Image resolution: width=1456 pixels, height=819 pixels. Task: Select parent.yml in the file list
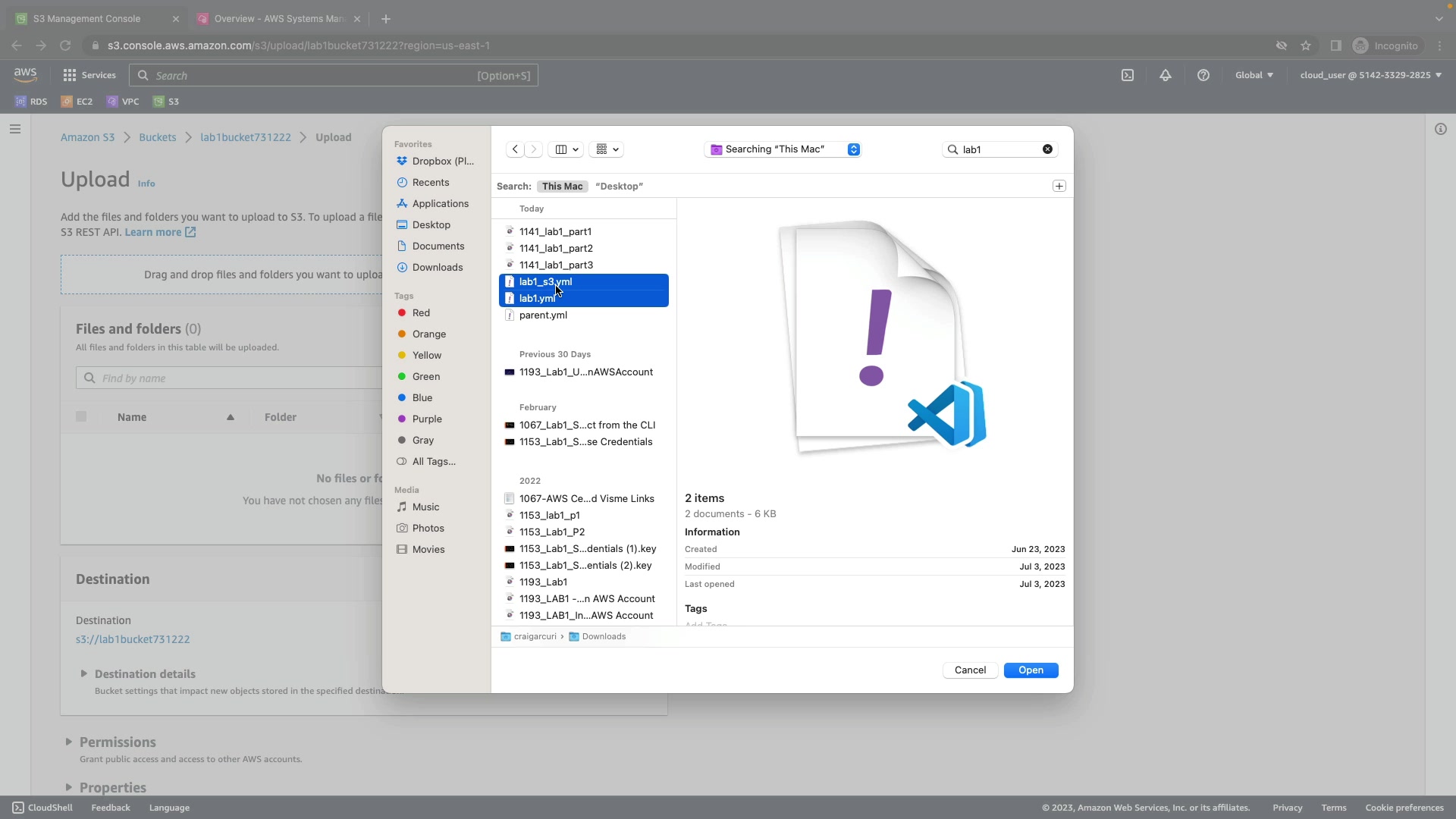[x=543, y=315]
